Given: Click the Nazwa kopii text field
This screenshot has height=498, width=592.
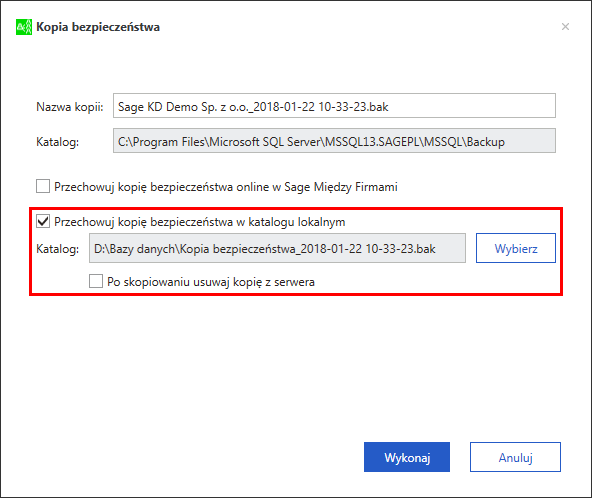Looking at the screenshot, I should point(334,106).
